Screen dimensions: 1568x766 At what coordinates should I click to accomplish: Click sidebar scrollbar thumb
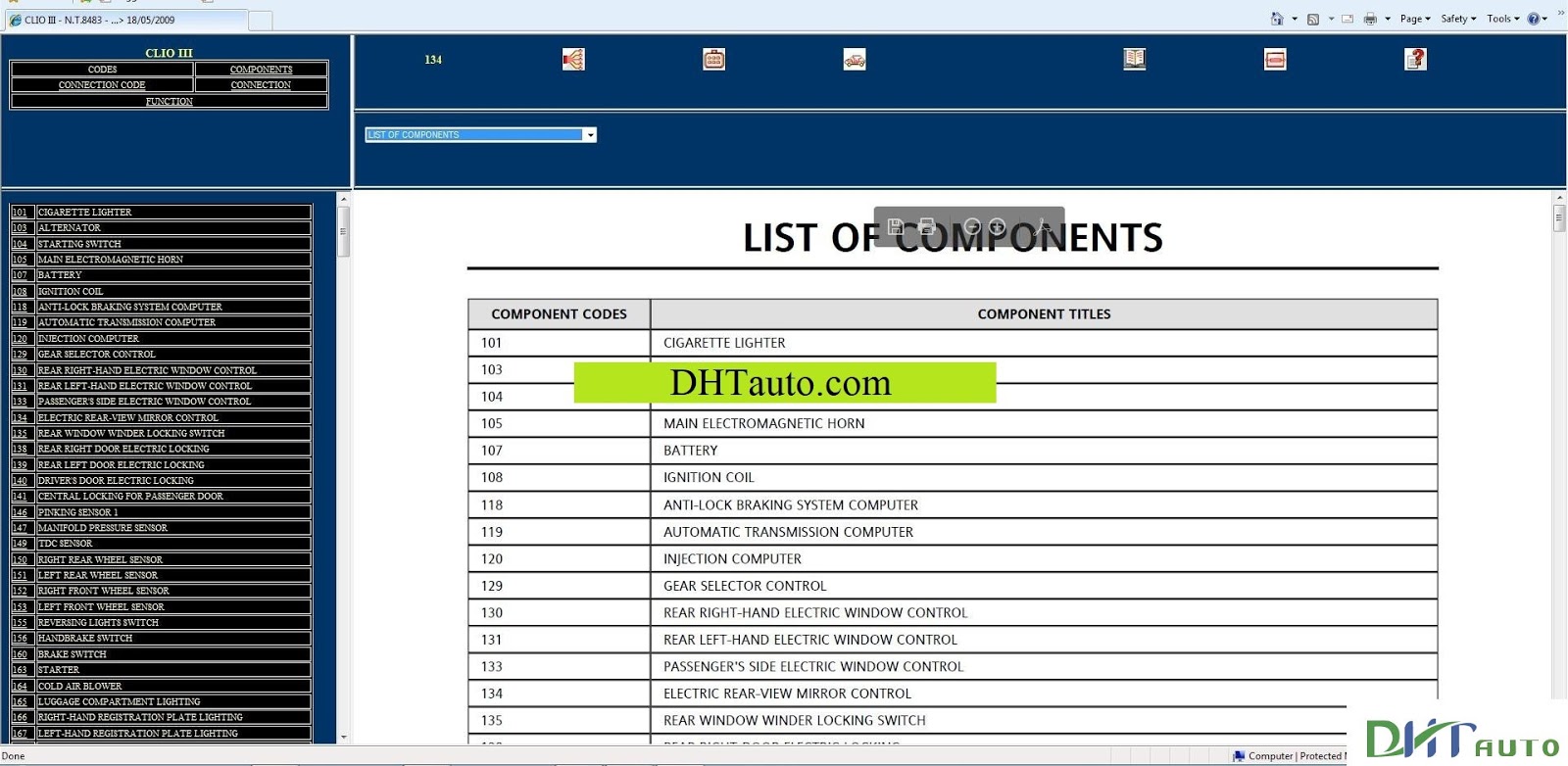343,232
